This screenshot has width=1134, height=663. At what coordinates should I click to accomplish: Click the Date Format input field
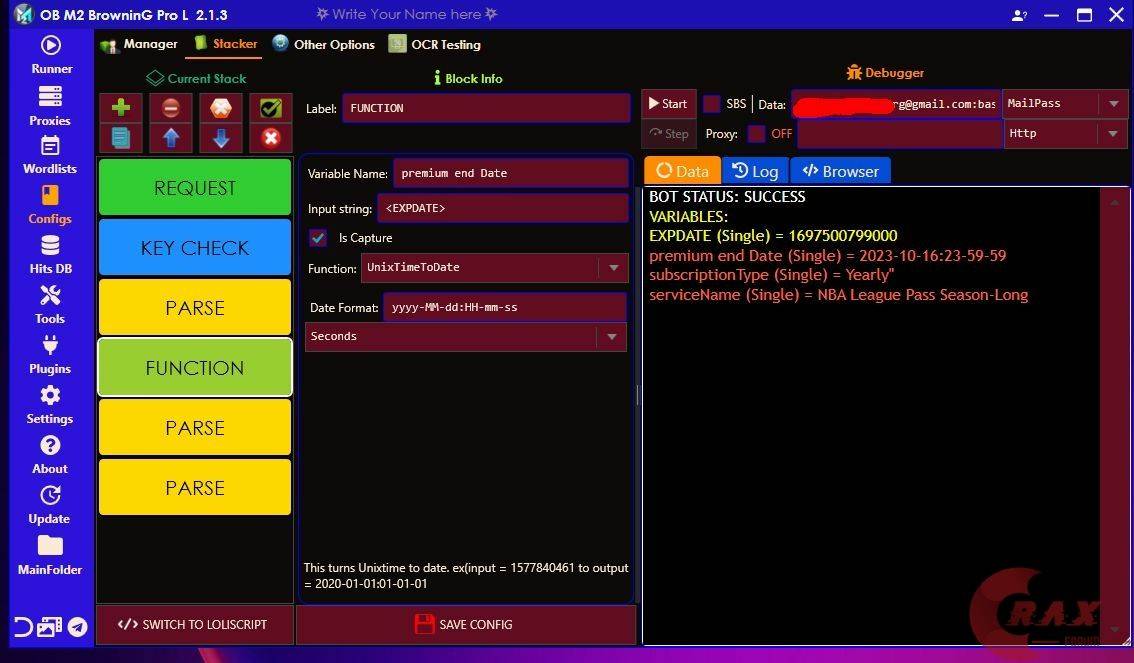pos(505,307)
